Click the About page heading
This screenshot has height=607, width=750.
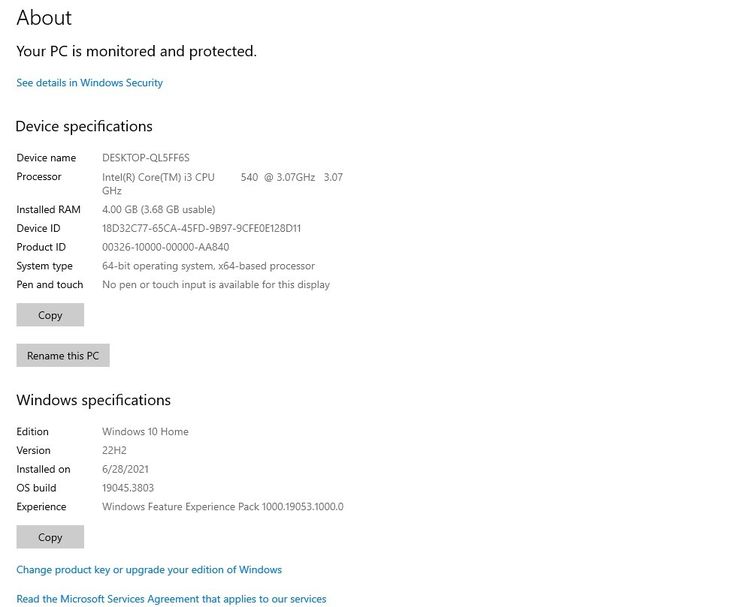[x=44, y=18]
